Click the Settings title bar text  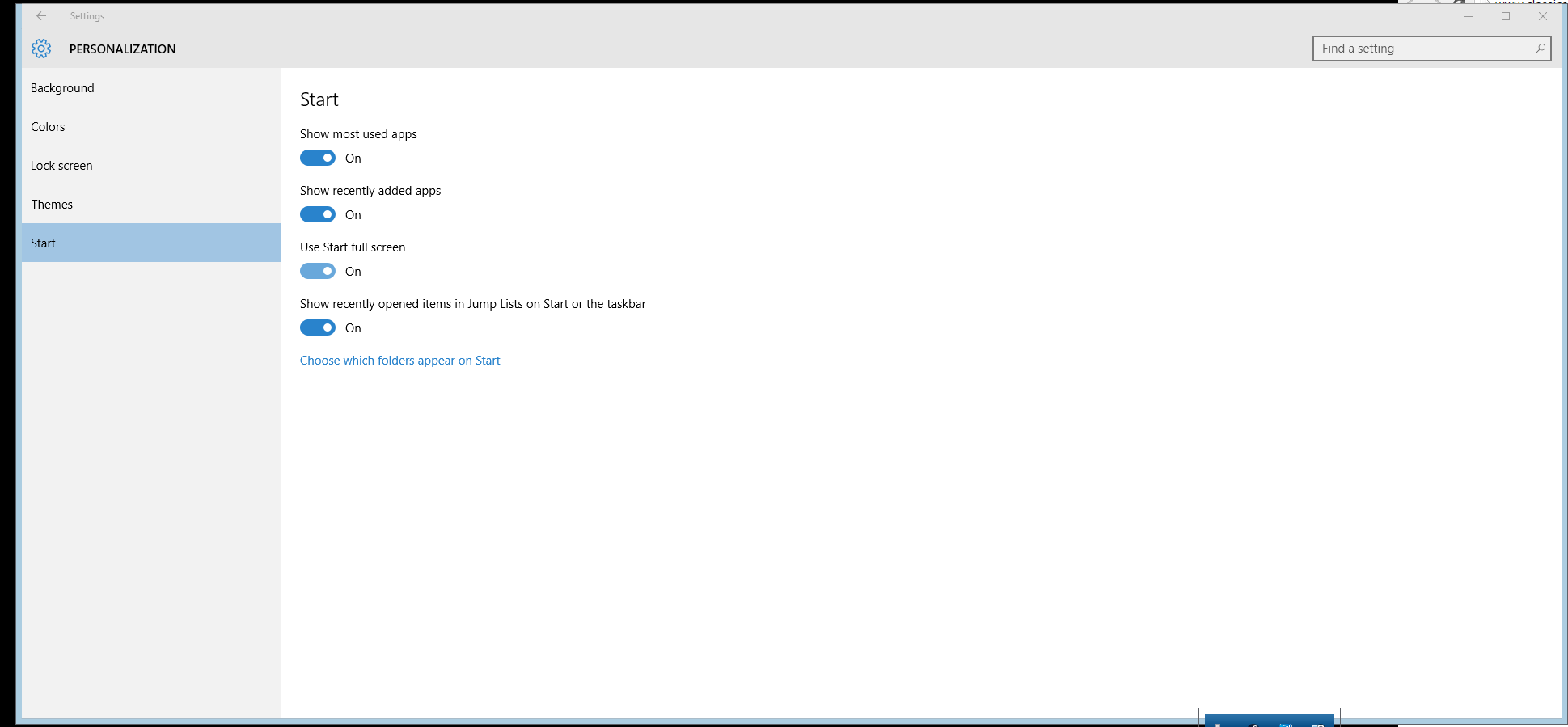(87, 16)
